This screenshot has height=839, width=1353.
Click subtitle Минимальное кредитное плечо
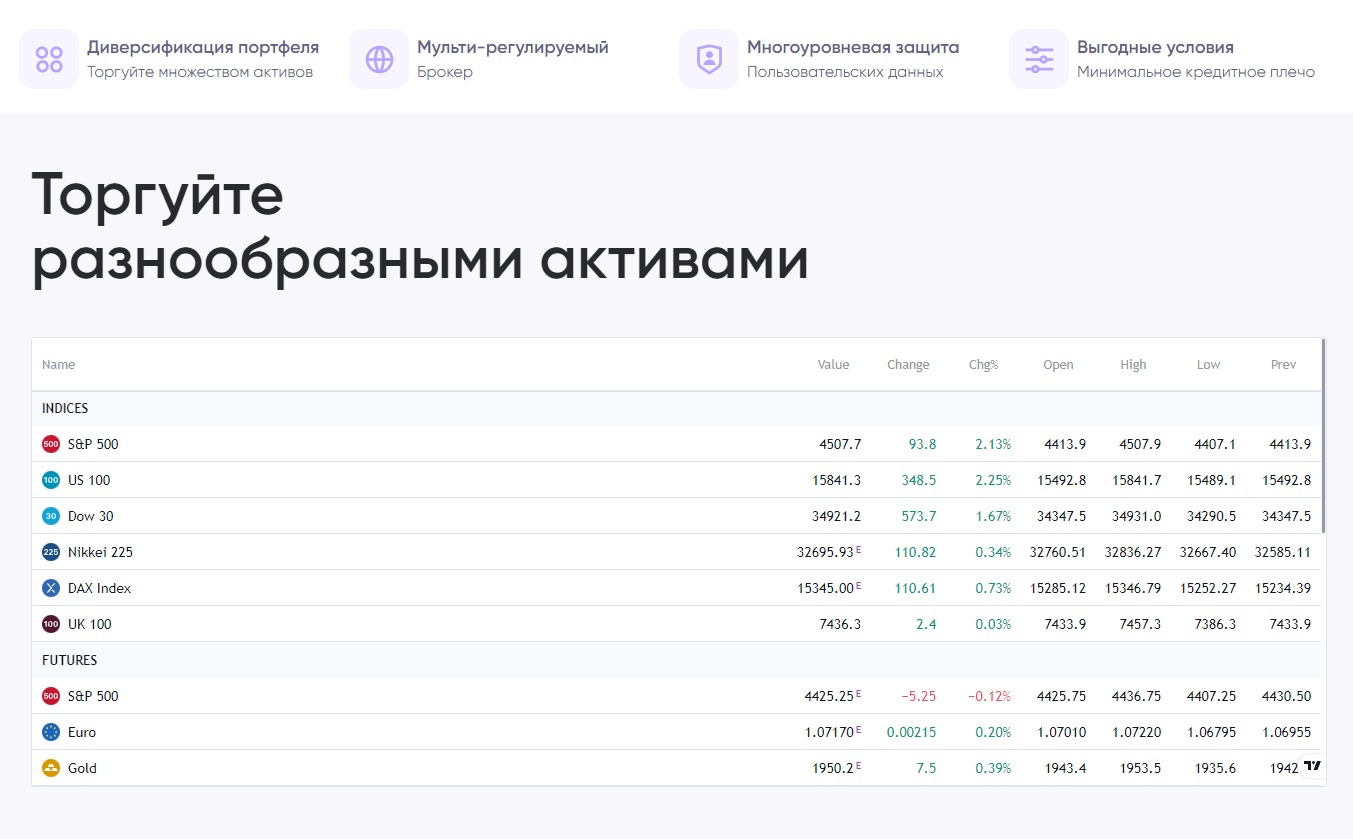click(x=1196, y=72)
